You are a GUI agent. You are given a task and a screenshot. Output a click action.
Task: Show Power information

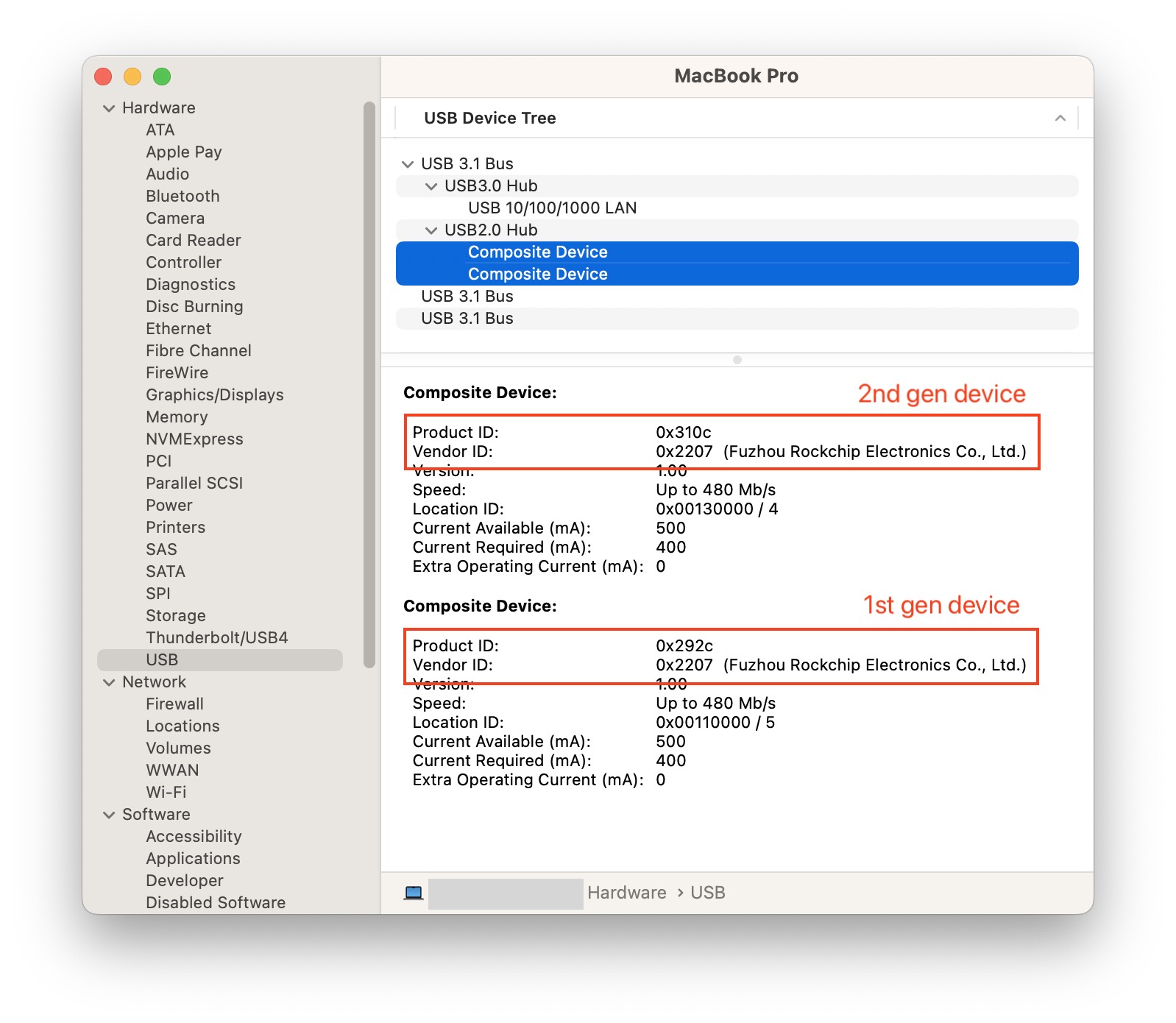[x=169, y=506]
